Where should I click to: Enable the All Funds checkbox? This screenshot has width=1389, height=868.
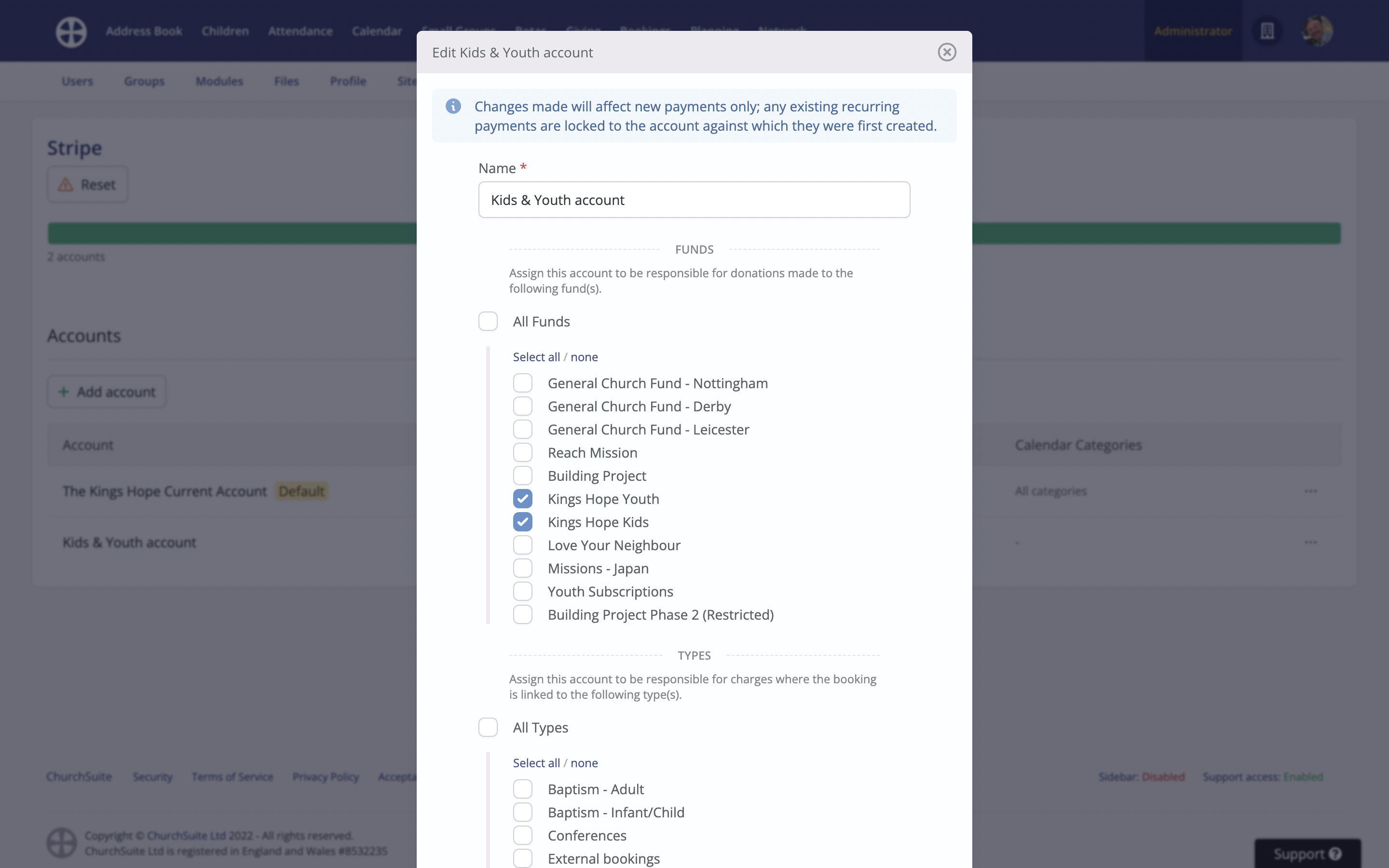coord(488,322)
